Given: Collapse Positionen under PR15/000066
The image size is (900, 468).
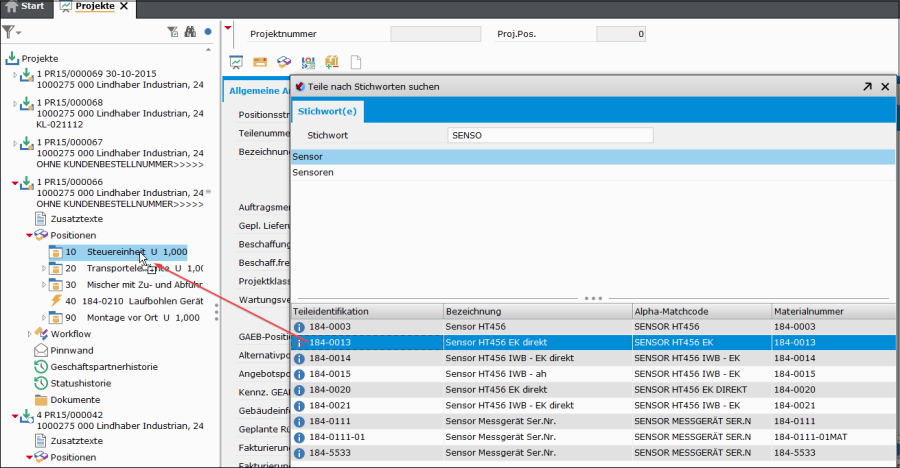Looking at the screenshot, I should click(x=29, y=235).
